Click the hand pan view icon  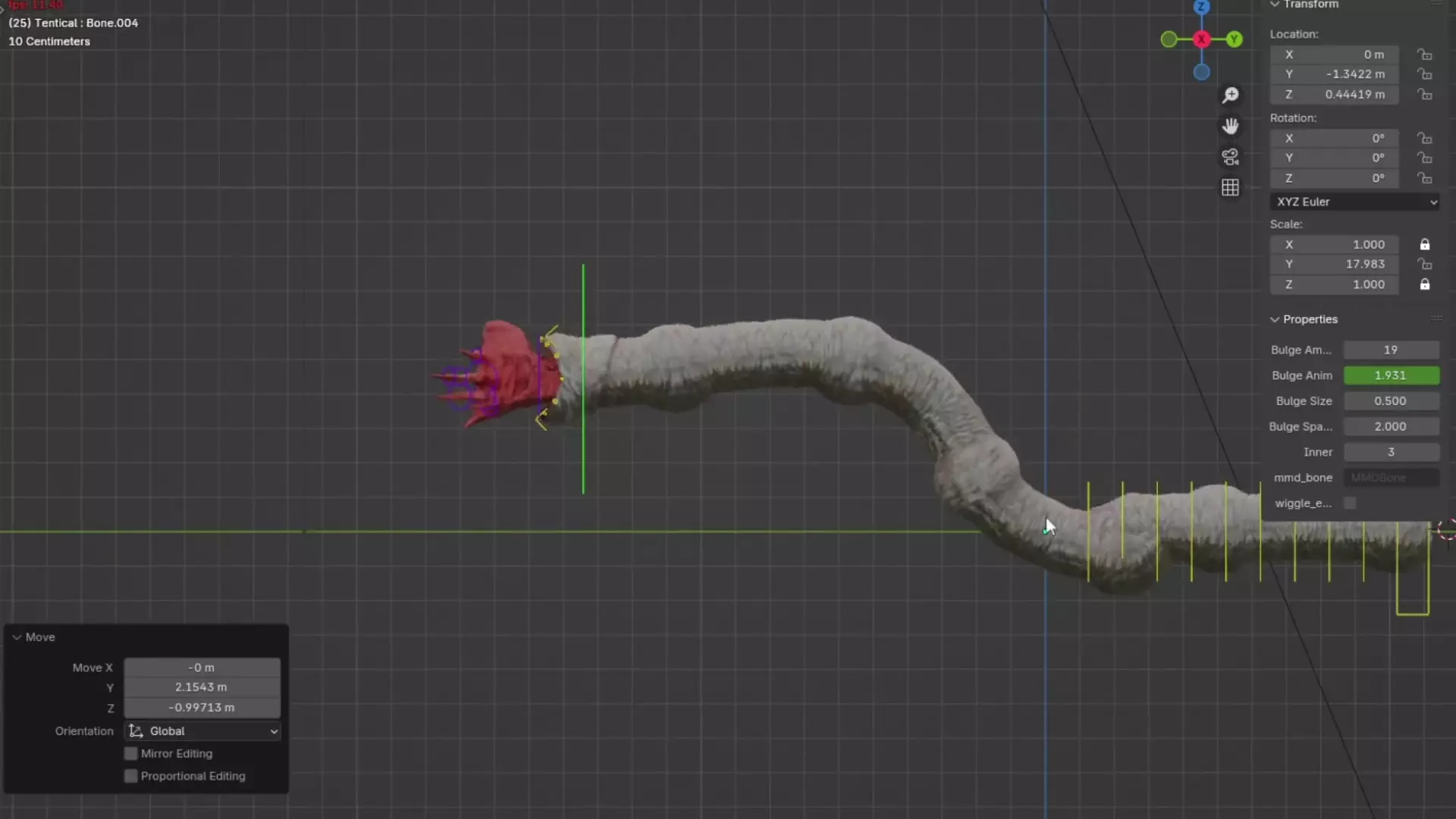pos(1230,126)
